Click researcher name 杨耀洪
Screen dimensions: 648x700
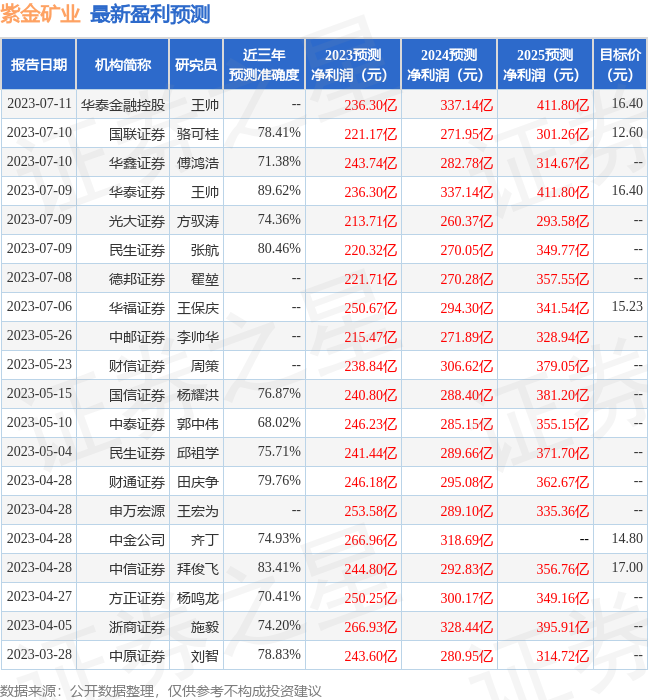pyautogui.click(x=198, y=395)
